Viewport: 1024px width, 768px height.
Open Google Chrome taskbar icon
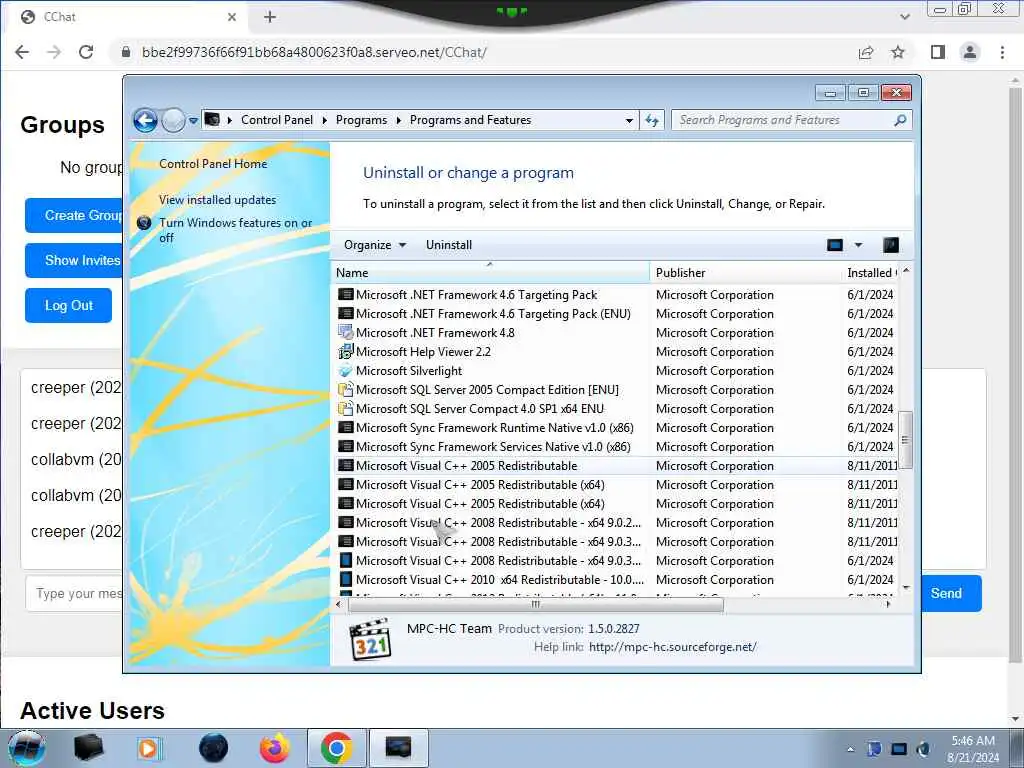click(336, 748)
